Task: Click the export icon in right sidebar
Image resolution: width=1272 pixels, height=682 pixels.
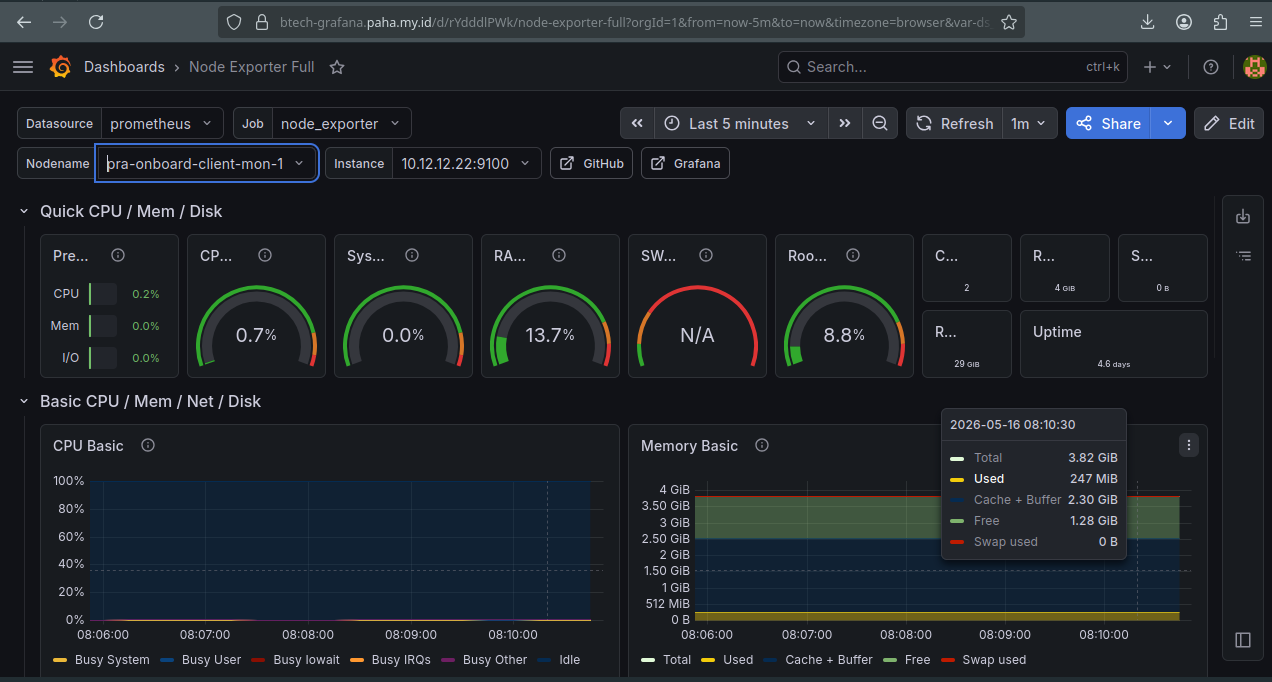Action: pyautogui.click(x=1243, y=217)
